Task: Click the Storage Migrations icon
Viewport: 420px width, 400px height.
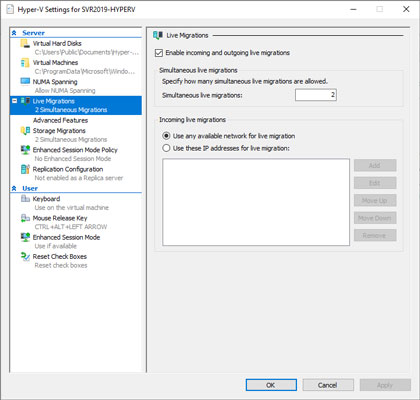Action: tap(25, 131)
